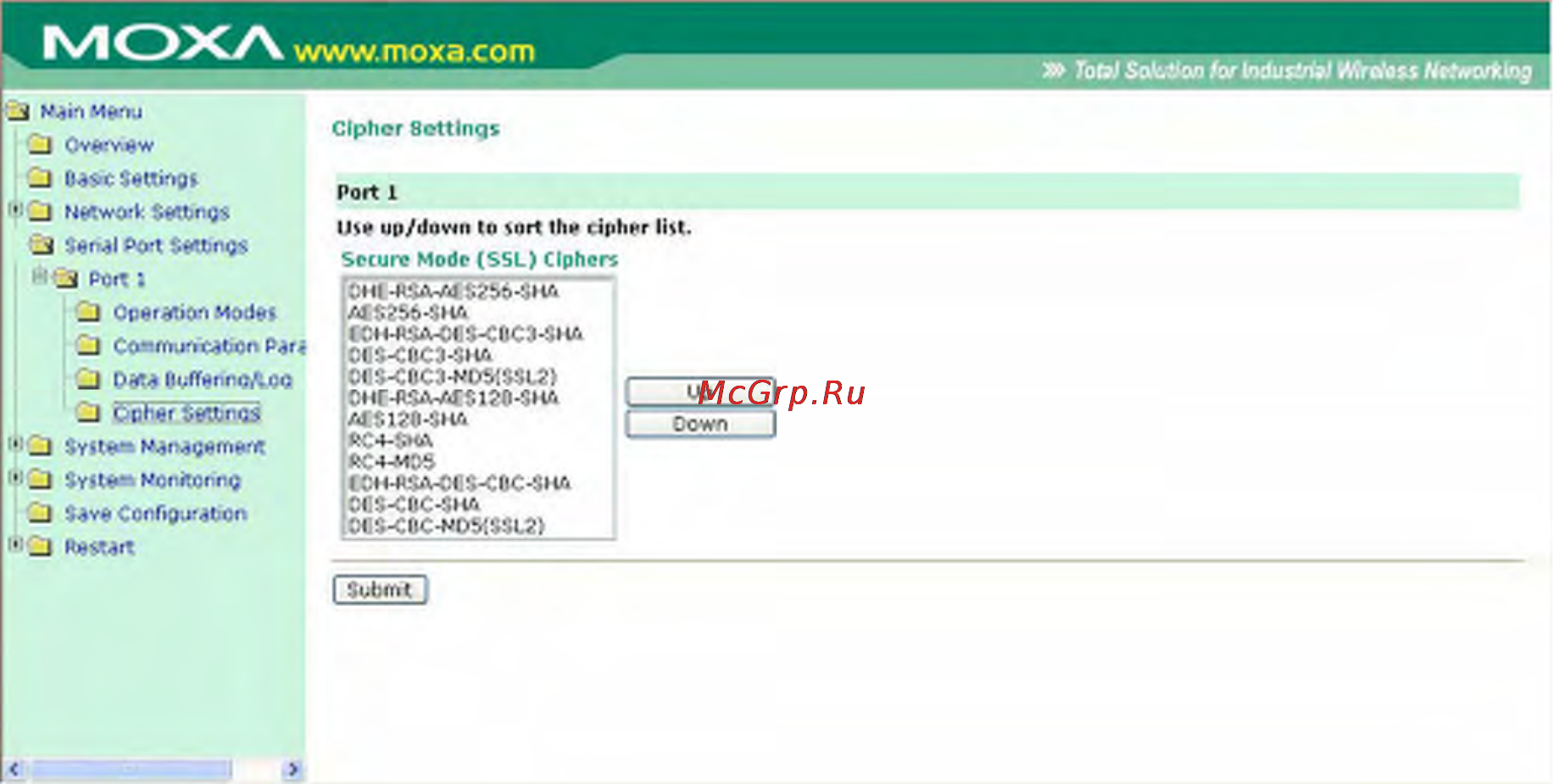Open System Management section
1553x784 pixels.
165,447
